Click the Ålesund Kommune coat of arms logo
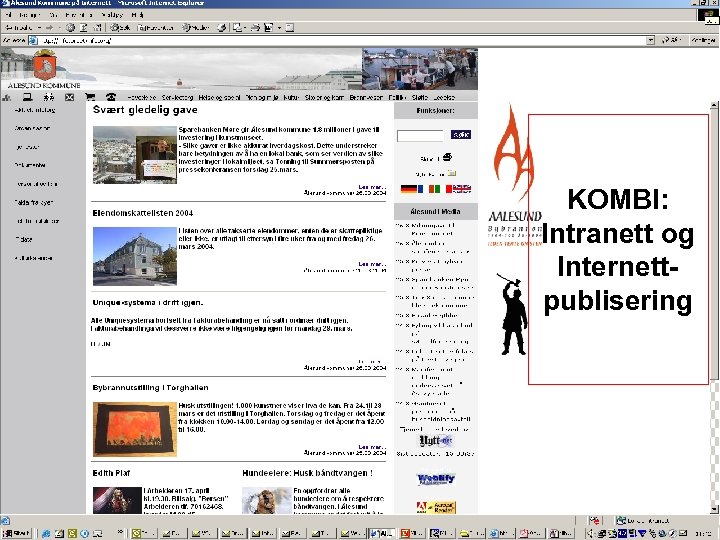This screenshot has height=540, width=720. pos(45,65)
